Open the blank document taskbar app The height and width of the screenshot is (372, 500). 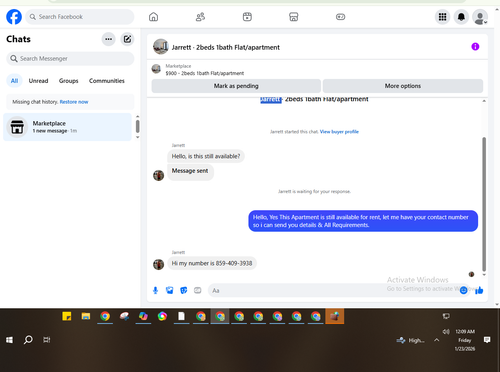click(181, 316)
